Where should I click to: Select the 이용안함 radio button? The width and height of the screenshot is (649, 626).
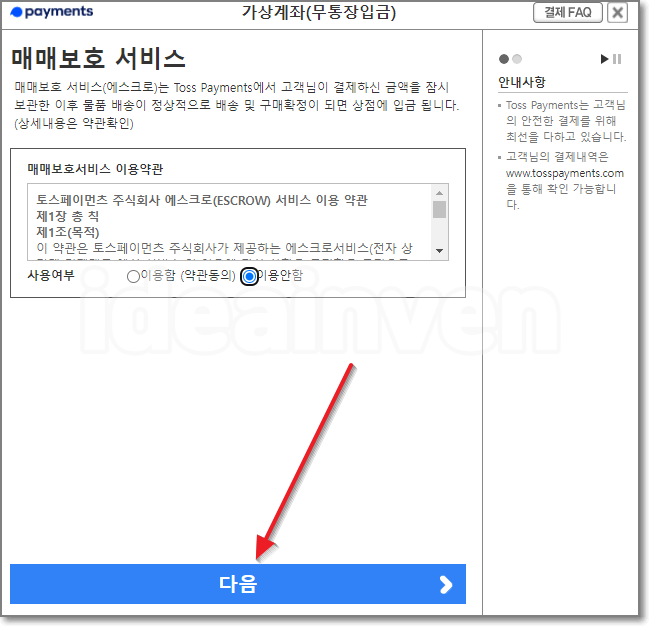[x=249, y=276]
